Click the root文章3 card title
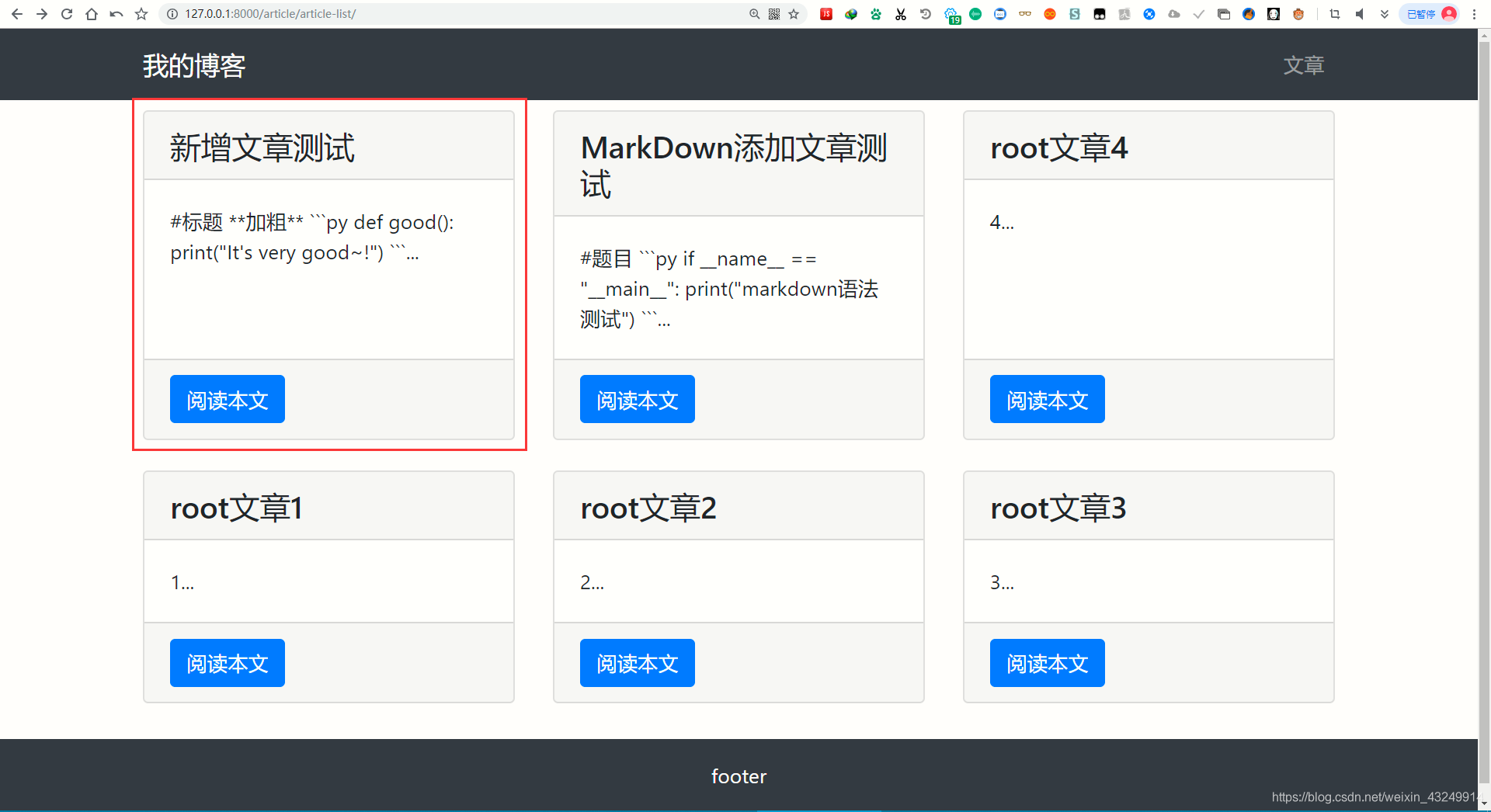Image resolution: width=1491 pixels, height=812 pixels. click(x=1058, y=508)
